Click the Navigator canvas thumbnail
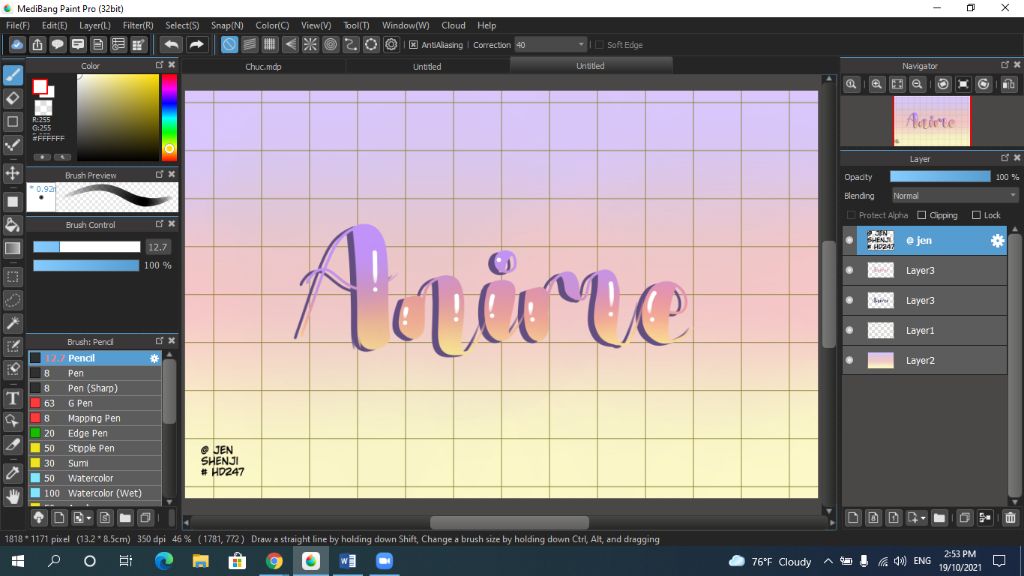The height and width of the screenshot is (576, 1024). tap(932, 121)
